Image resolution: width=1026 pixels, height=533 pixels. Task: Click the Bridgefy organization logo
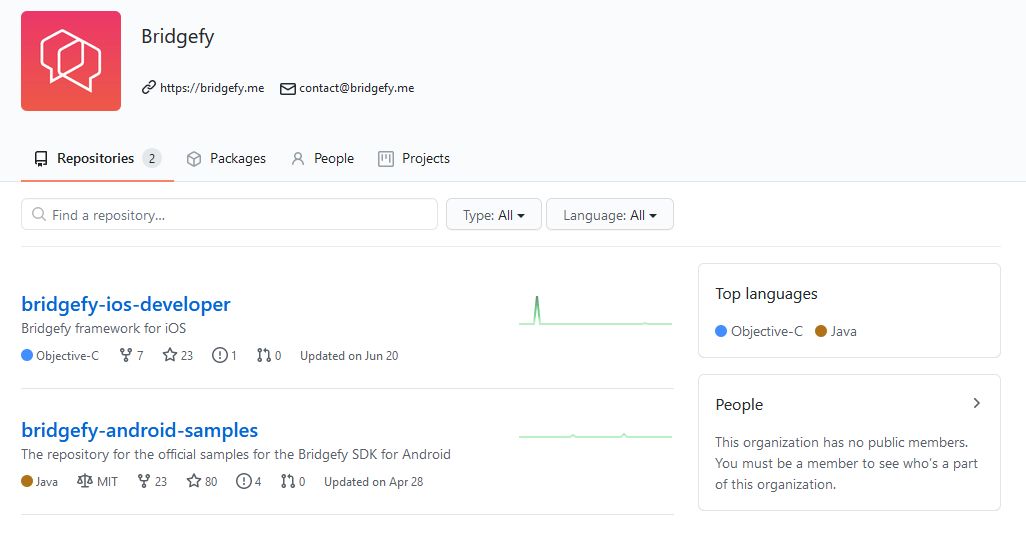(x=71, y=61)
